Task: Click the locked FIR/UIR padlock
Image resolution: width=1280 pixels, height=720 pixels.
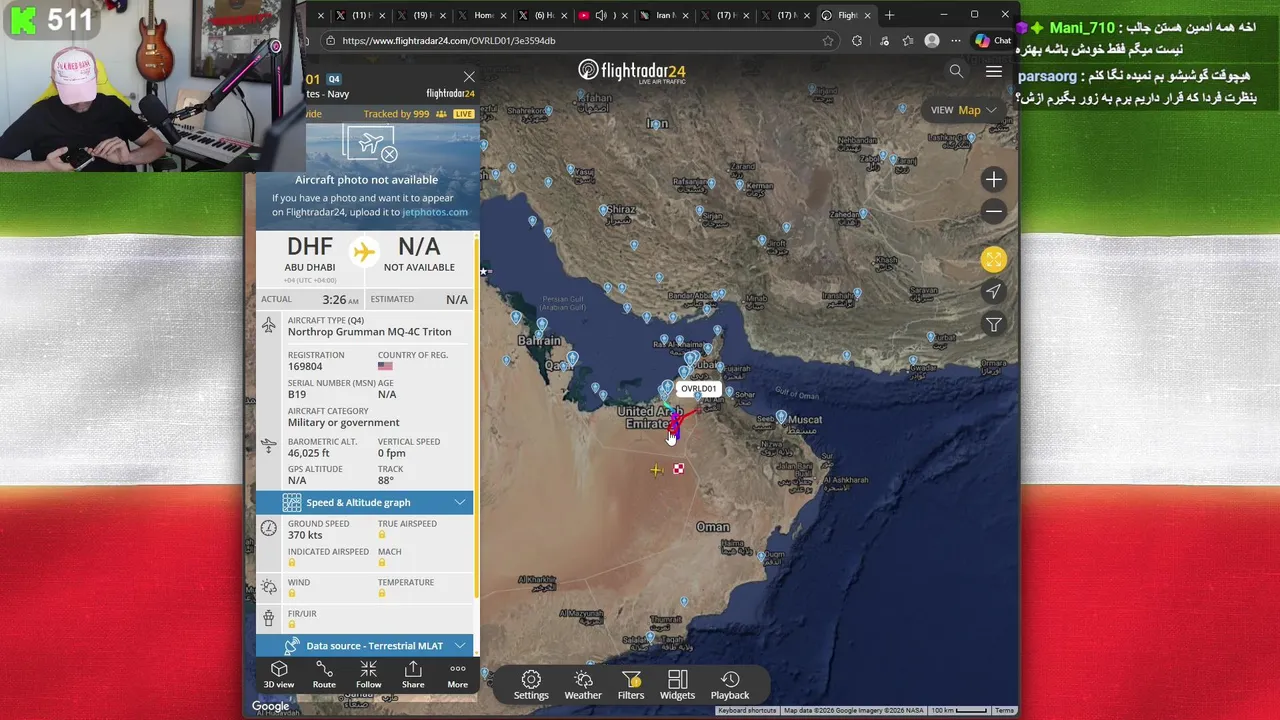Action: [292, 625]
